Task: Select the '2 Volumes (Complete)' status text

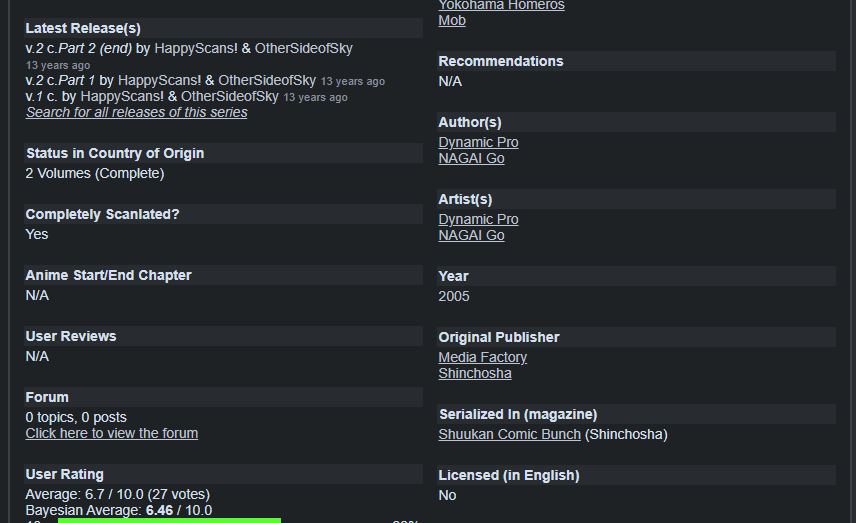Action: click(95, 173)
